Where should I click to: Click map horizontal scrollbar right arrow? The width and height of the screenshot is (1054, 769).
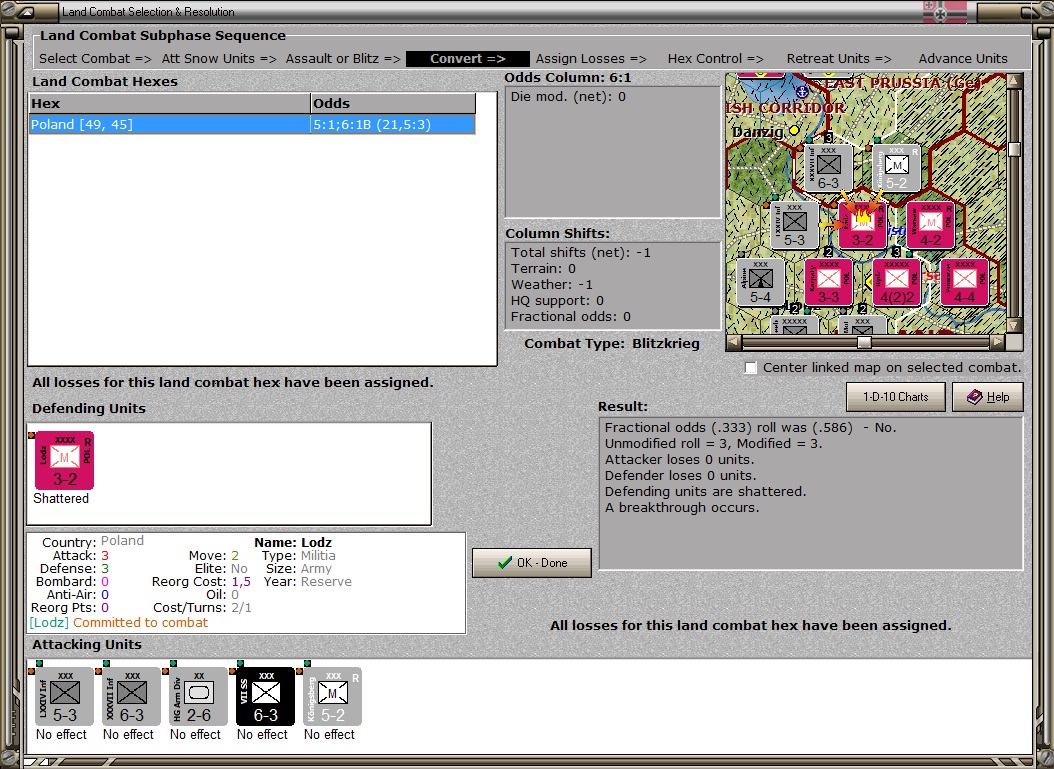click(x=998, y=342)
